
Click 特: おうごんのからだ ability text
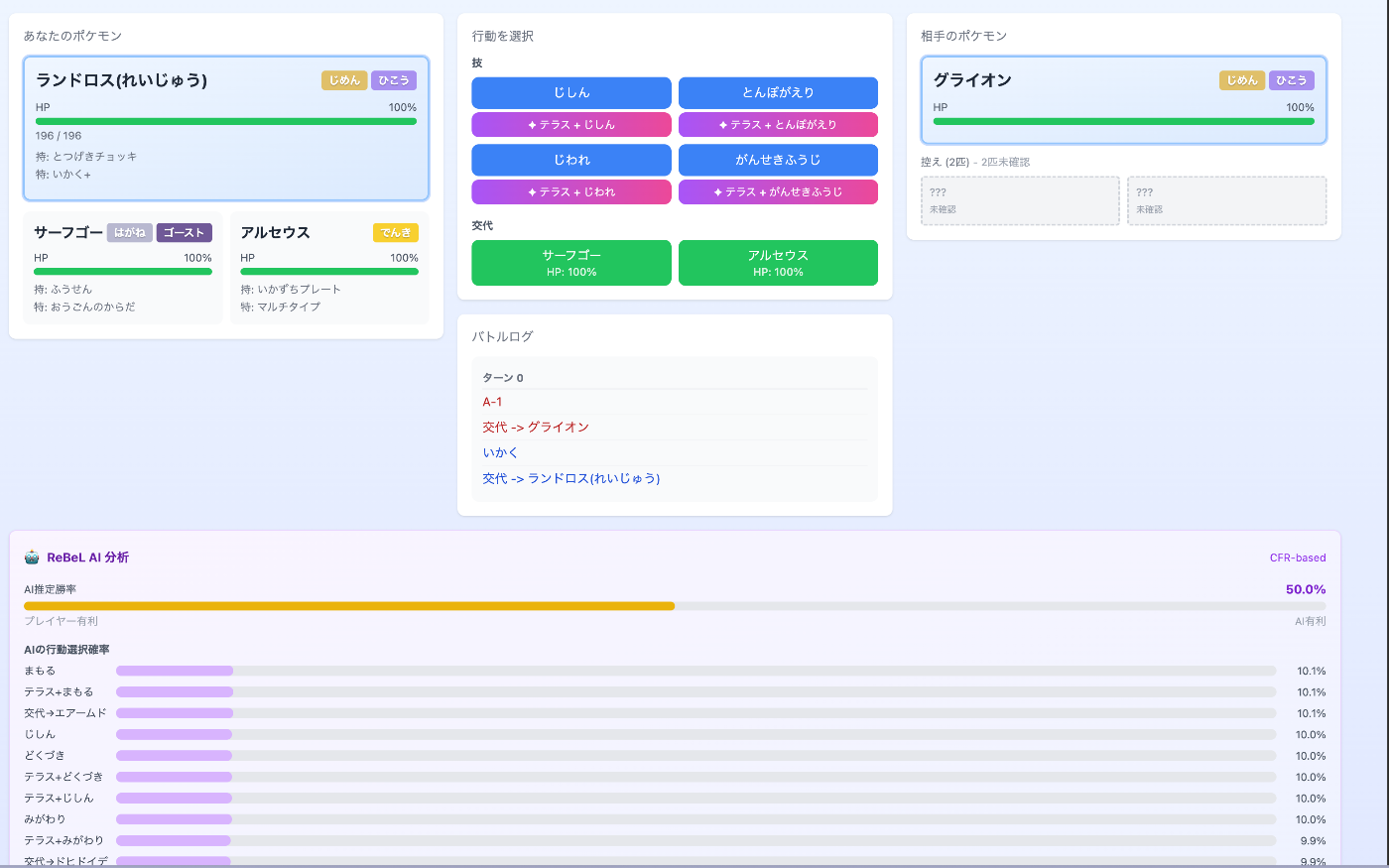(x=84, y=308)
